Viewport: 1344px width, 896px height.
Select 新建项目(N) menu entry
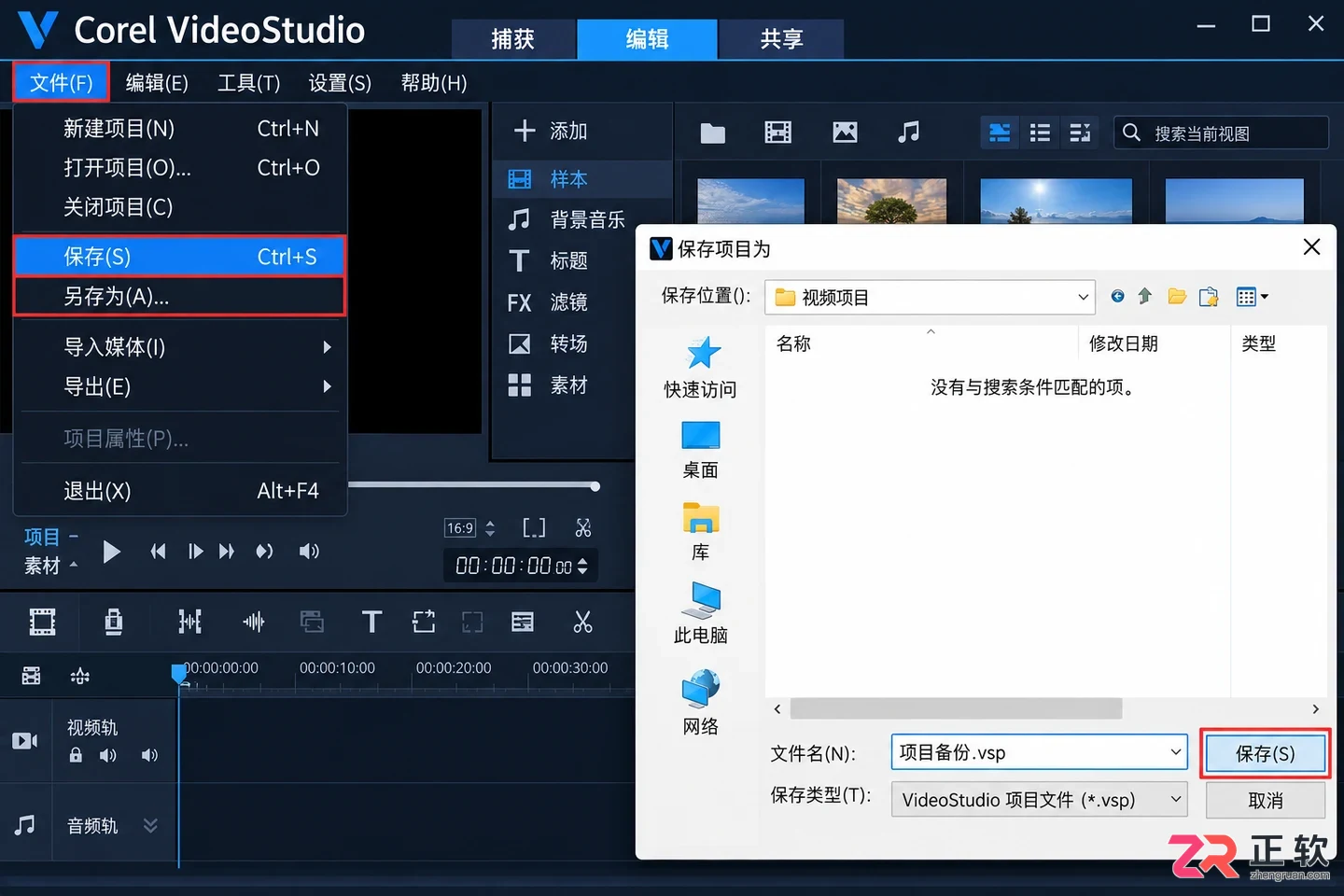180,128
